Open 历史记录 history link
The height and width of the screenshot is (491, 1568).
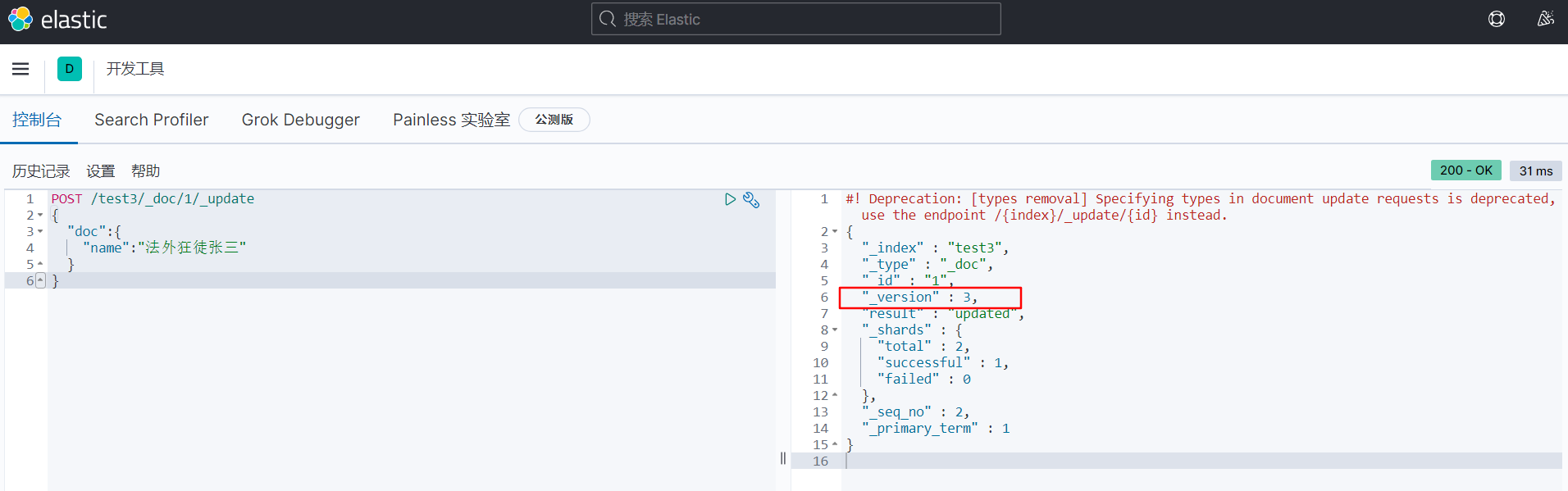click(41, 171)
